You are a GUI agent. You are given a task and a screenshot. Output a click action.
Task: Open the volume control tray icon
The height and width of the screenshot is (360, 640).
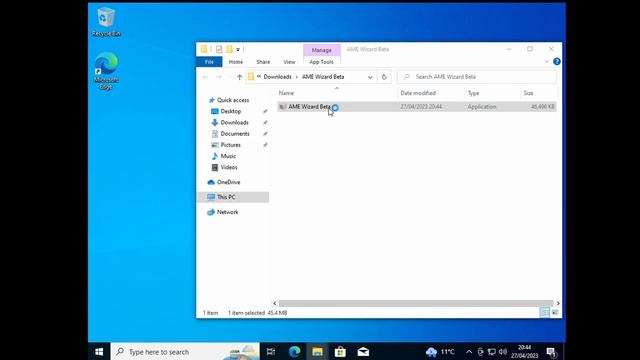[x=503, y=352]
